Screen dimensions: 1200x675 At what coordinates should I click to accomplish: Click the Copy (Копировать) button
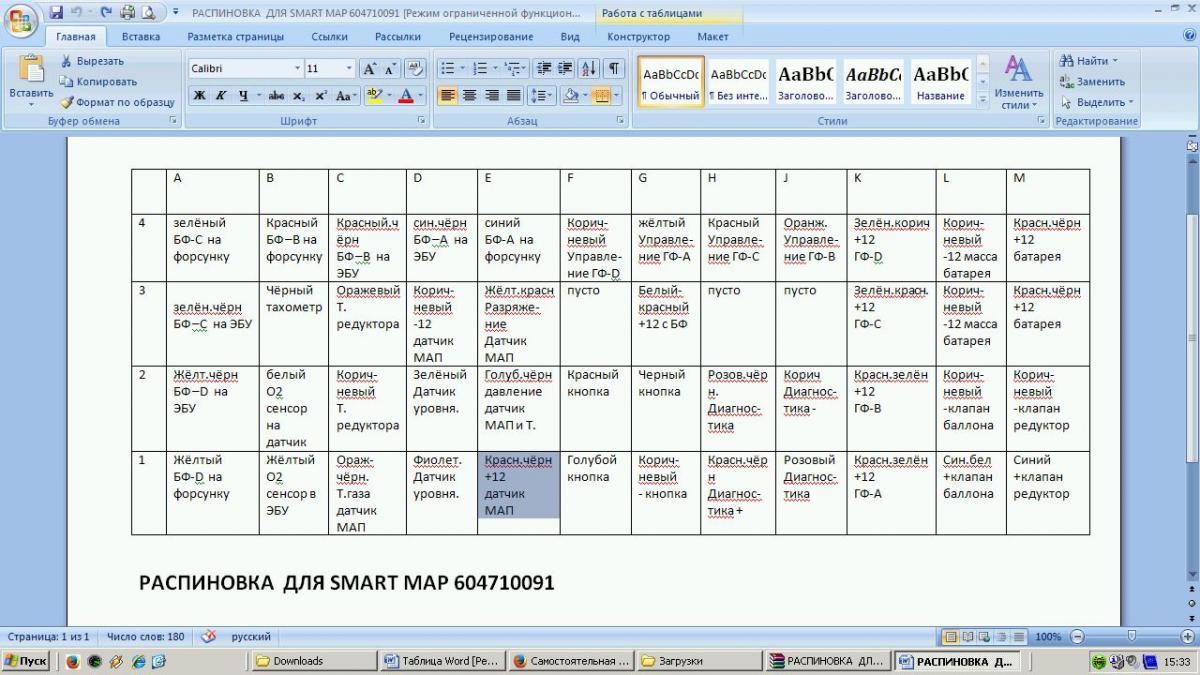[x=98, y=81]
